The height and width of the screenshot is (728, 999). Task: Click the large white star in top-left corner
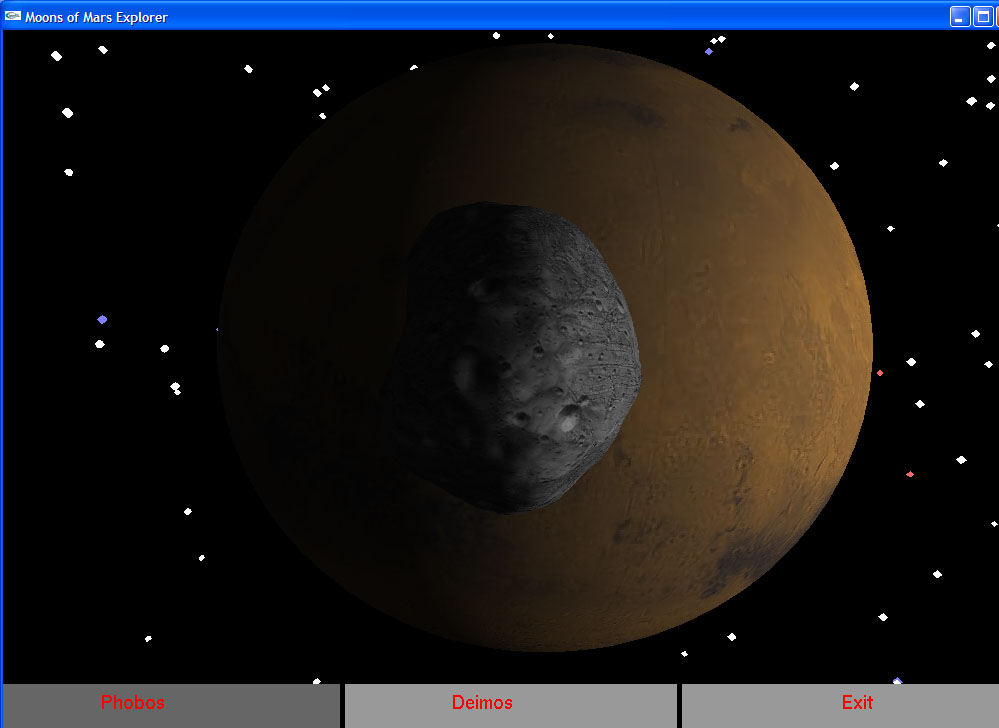pos(57,56)
